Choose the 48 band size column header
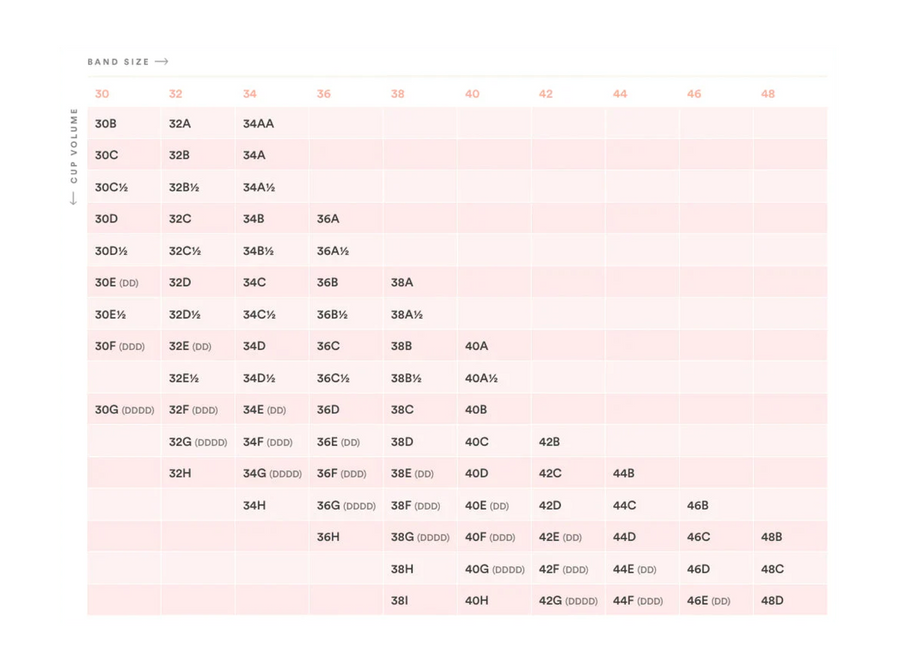The width and height of the screenshot is (900, 667). coord(768,94)
